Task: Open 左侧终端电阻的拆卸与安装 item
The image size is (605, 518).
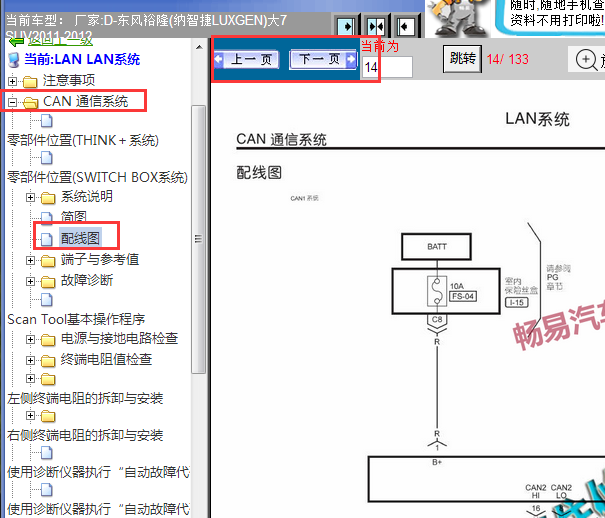Action: tap(85, 398)
